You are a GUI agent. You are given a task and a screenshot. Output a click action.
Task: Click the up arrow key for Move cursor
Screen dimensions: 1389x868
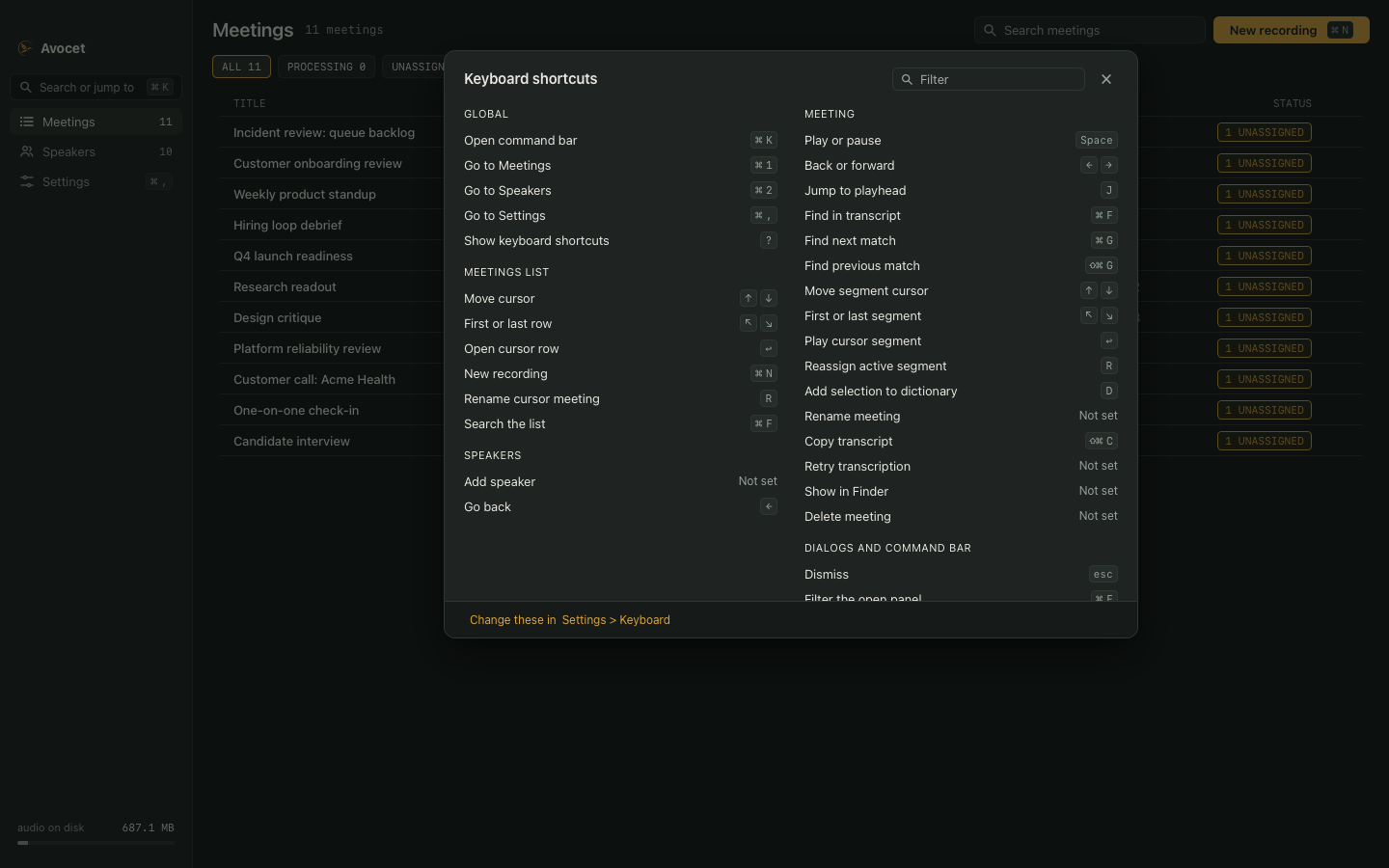click(x=749, y=298)
